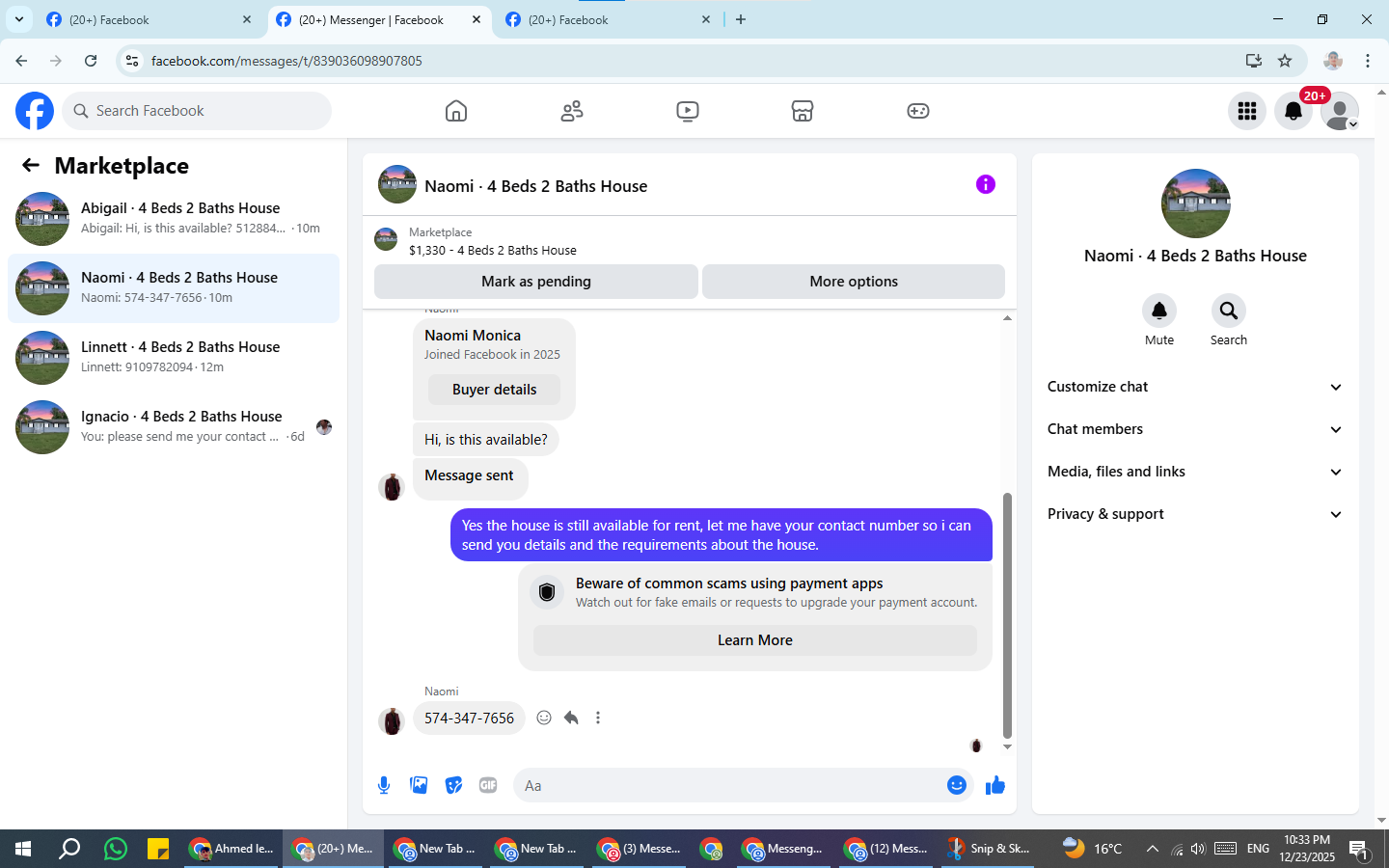Expand Privacy & support section
This screenshot has width=1389, height=868.
pos(1195,514)
